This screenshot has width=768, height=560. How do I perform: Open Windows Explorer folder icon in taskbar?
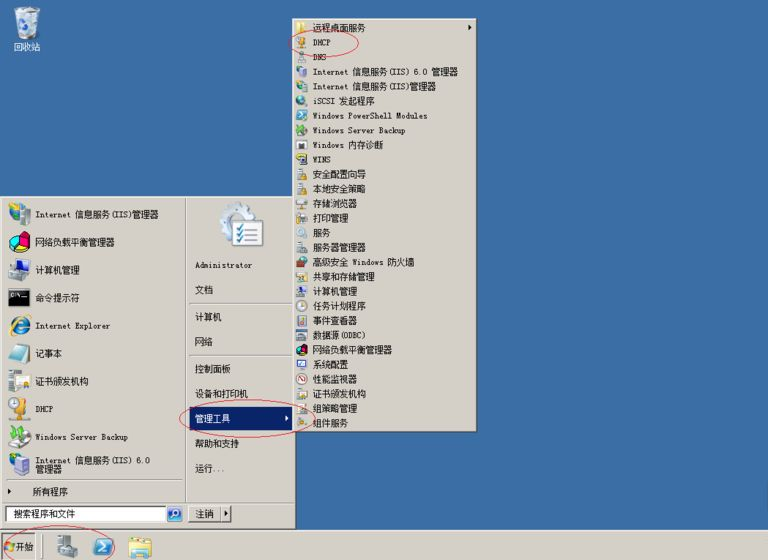pyautogui.click(x=140, y=546)
